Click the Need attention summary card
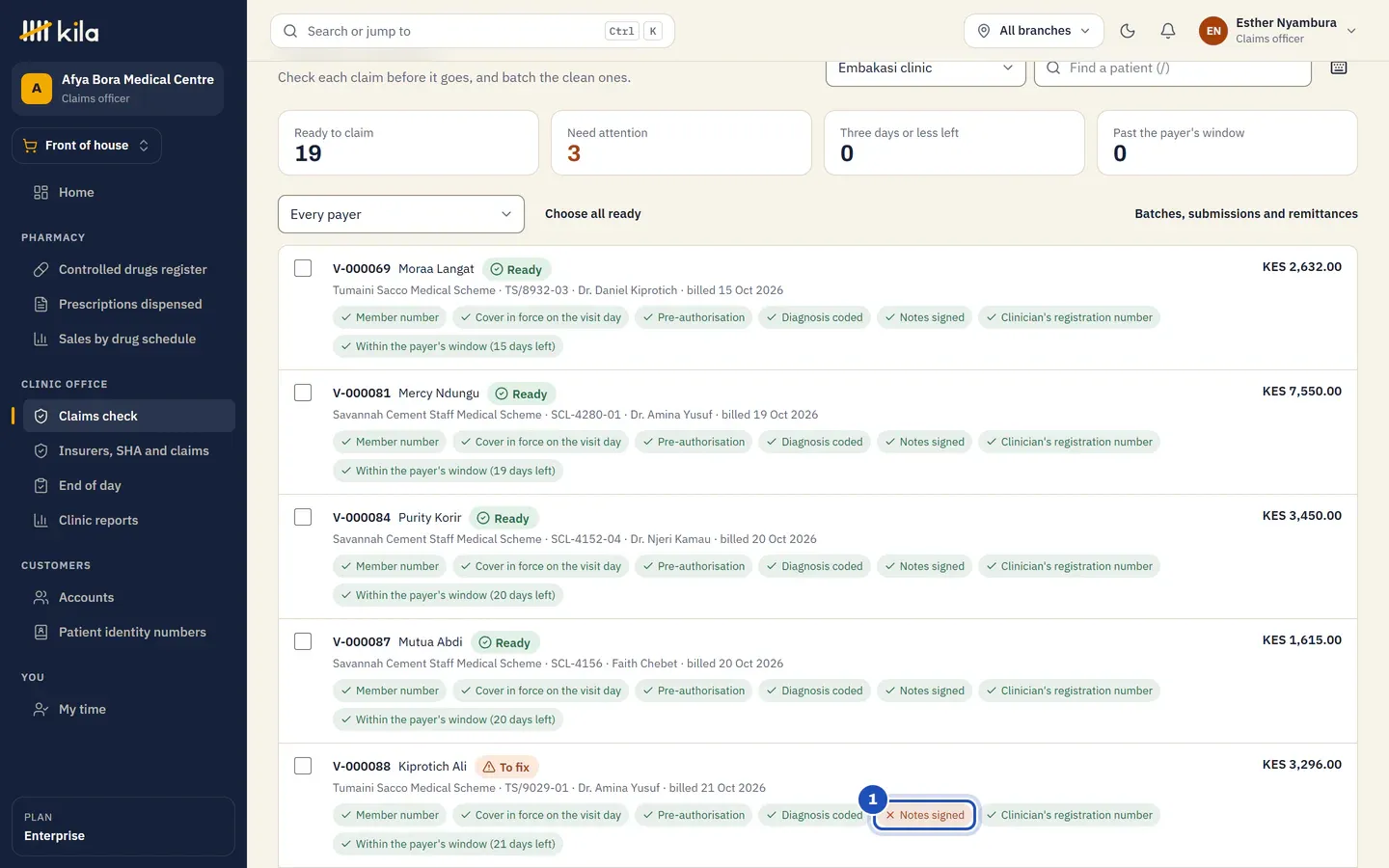This screenshot has height=868, width=1389. 681,143
